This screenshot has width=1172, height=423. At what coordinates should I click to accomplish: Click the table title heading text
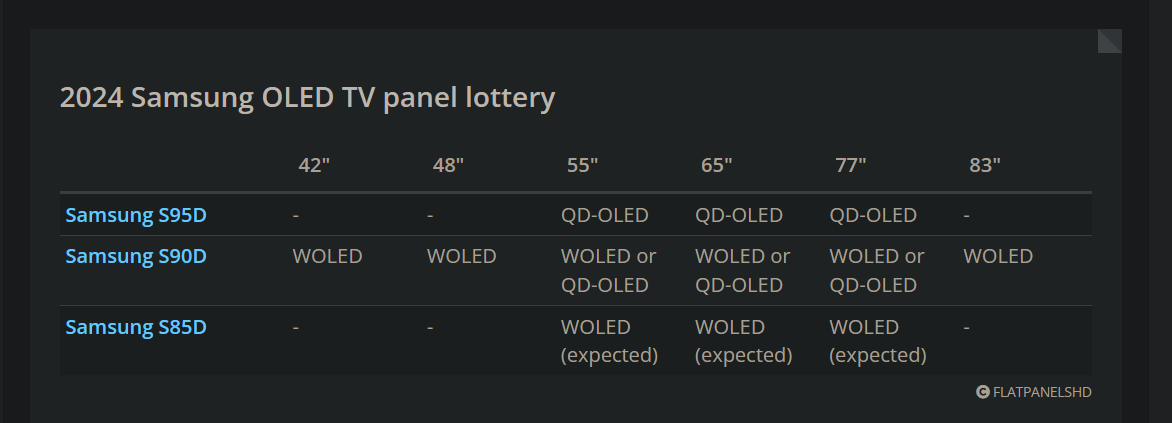[307, 98]
